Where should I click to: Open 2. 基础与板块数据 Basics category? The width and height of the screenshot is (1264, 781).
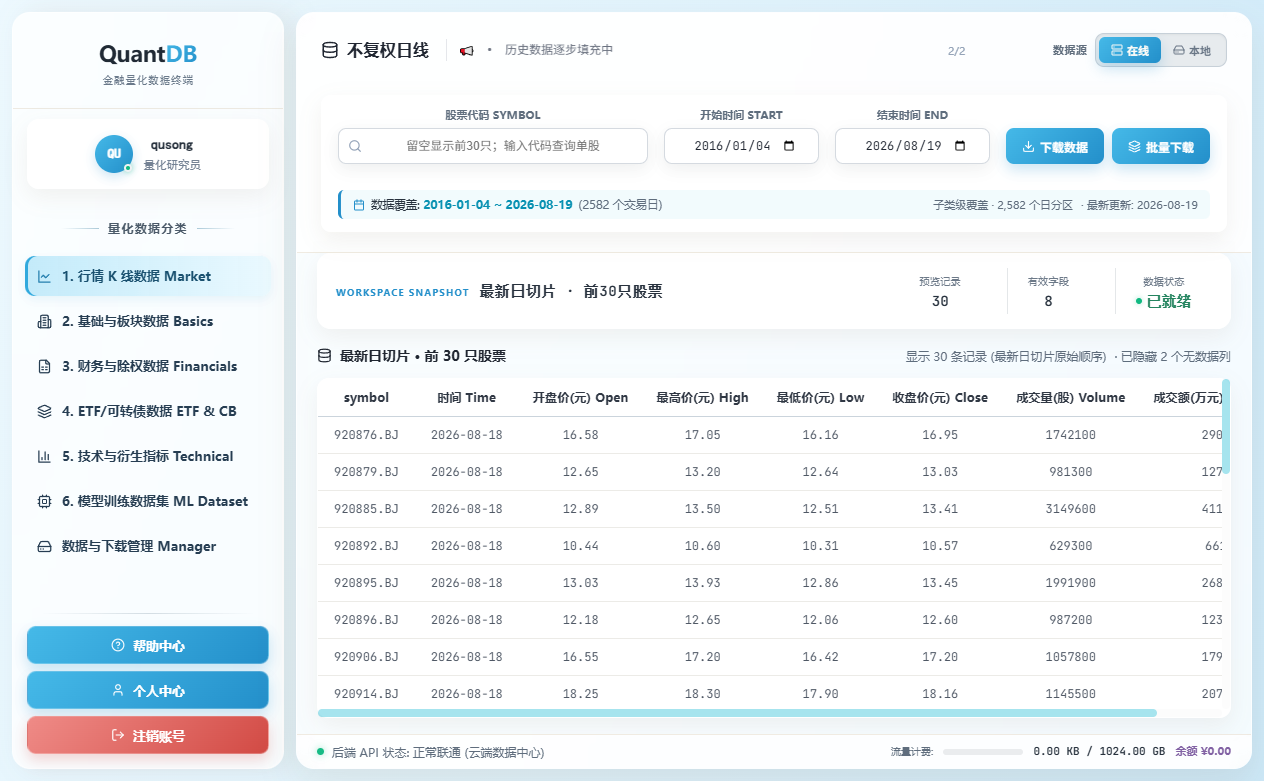(148, 321)
